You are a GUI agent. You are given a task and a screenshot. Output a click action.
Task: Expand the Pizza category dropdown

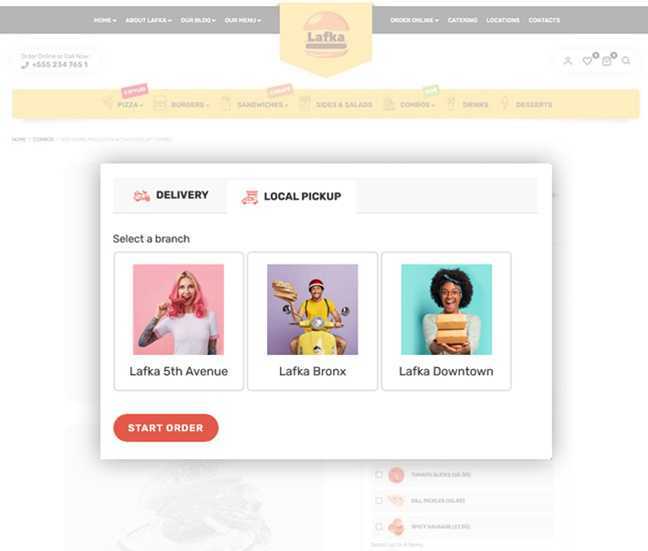pyautogui.click(x=130, y=105)
